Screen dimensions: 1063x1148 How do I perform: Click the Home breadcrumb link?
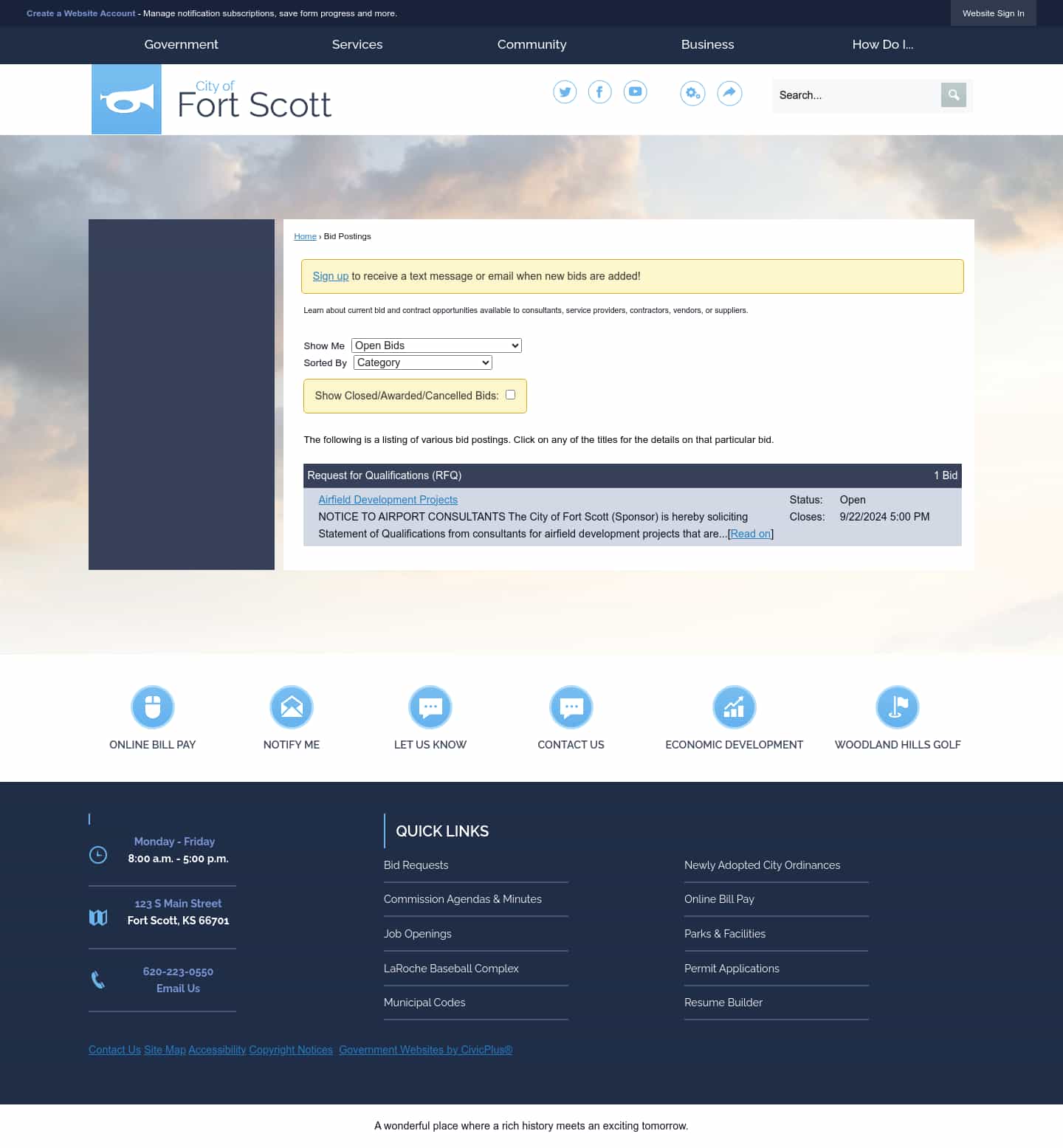(x=305, y=236)
